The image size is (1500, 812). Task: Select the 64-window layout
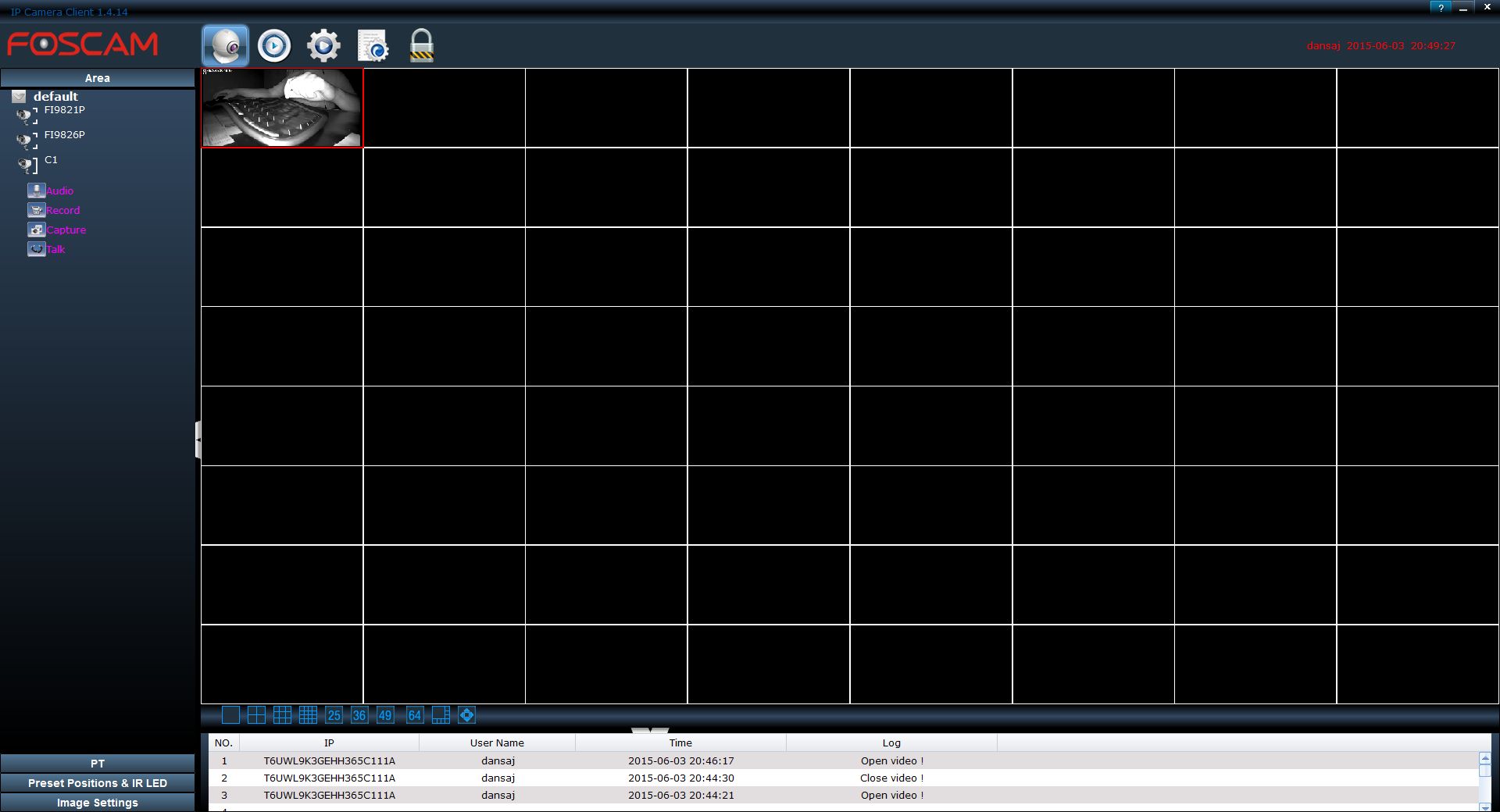pyautogui.click(x=414, y=714)
